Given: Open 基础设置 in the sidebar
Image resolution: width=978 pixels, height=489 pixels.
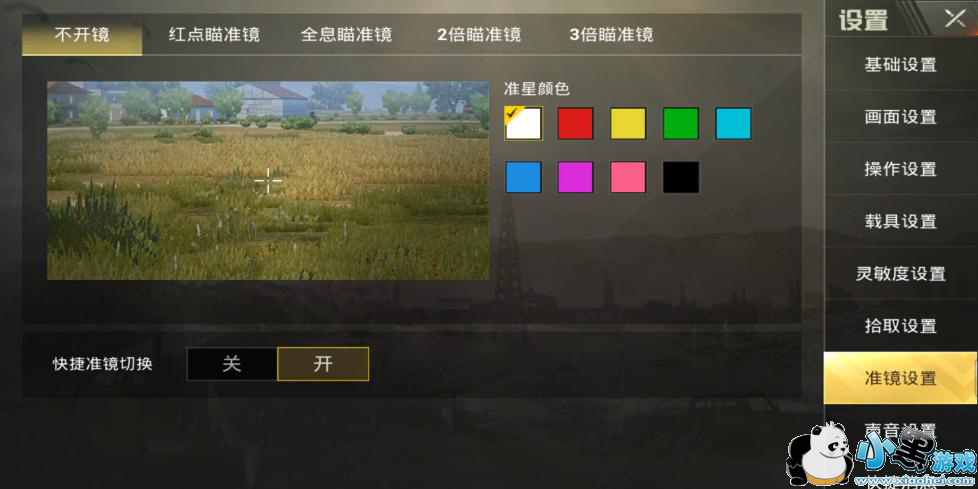Looking at the screenshot, I should click(x=901, y=64).
